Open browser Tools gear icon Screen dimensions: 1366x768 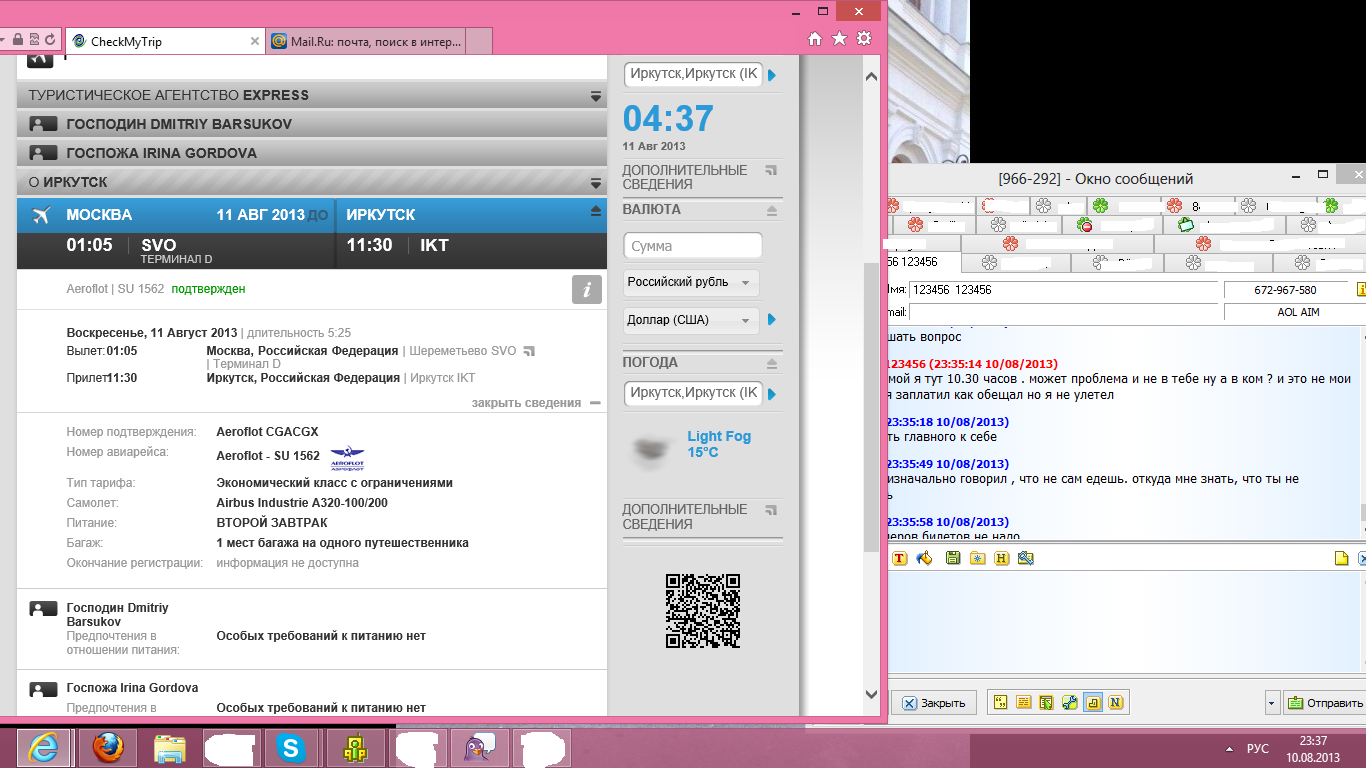pos(864,38)
